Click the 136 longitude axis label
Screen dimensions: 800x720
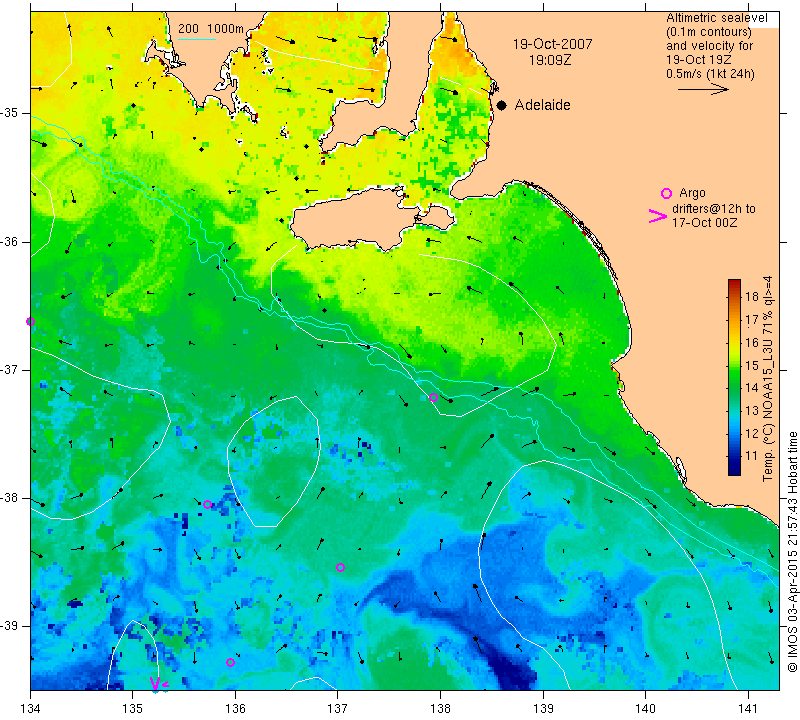235,708
